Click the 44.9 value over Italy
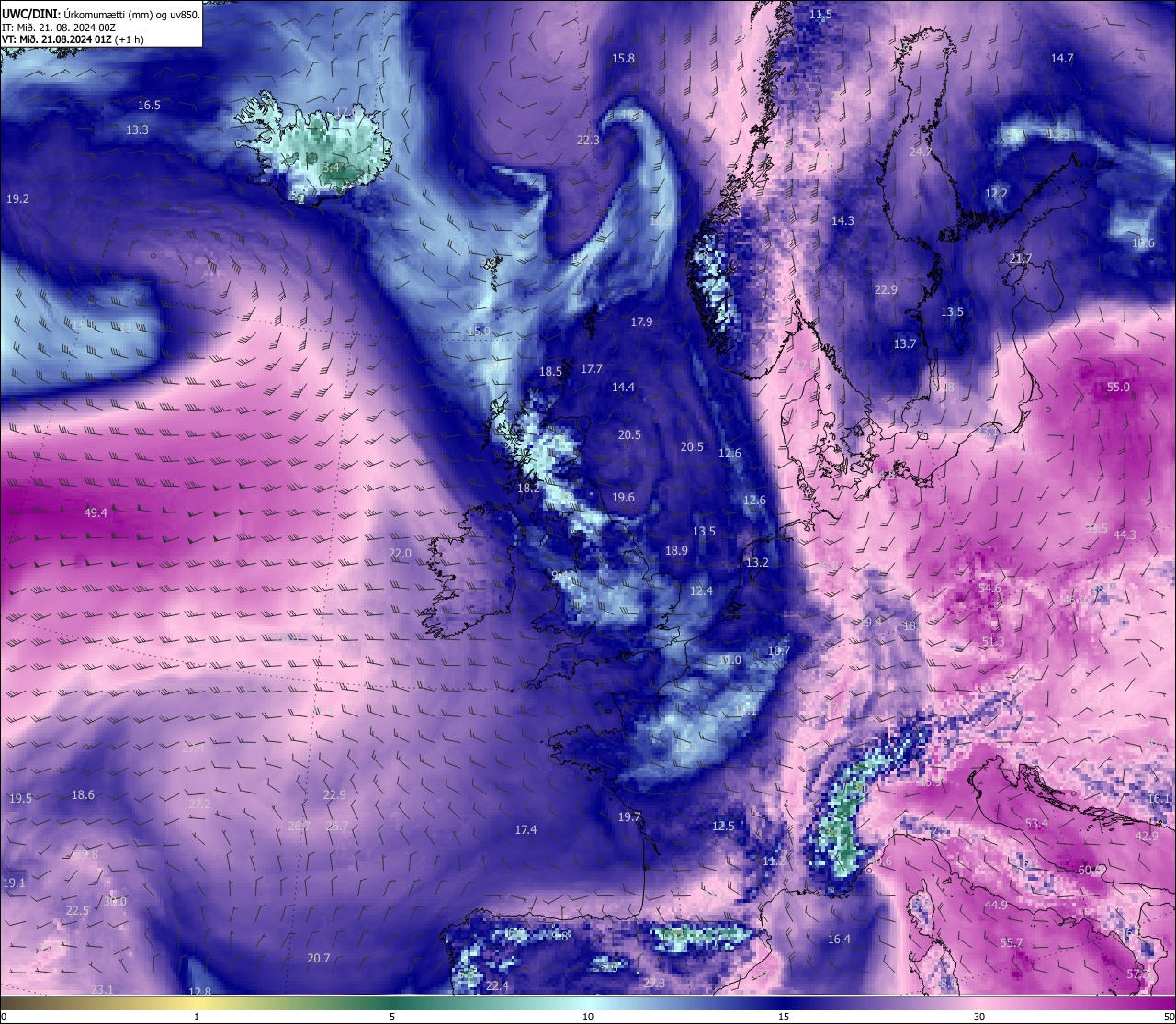The width and height of the screenshot is (1176, 1024). [996, 906]
